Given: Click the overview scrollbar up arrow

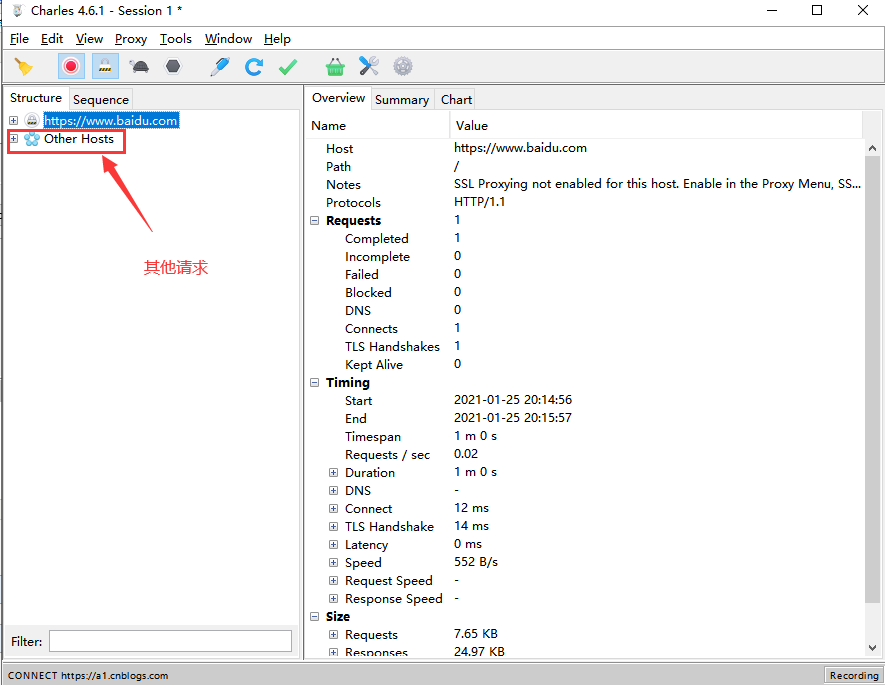Looking at the screenshot, I should pyautogui.click(x=873, y=148).
